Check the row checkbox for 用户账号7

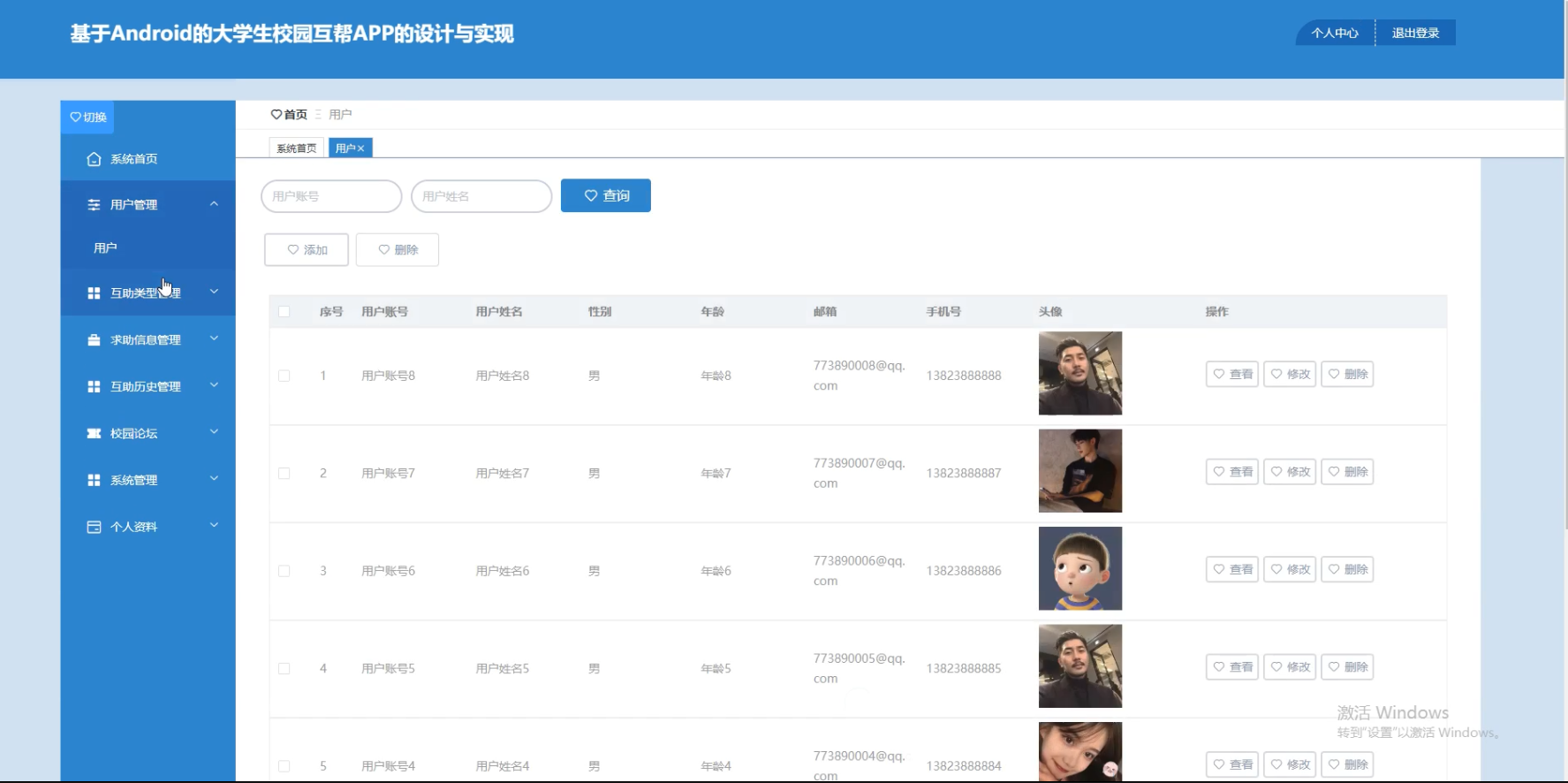[284, 474]
